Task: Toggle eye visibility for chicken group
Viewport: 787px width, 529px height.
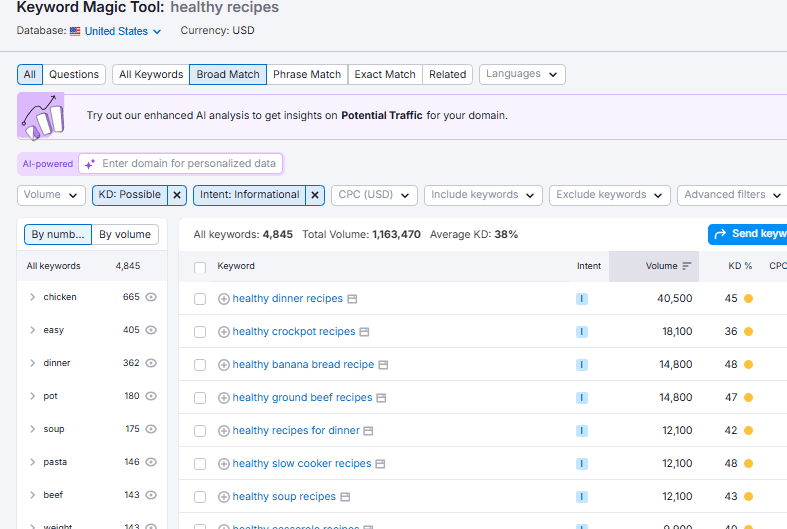Action: tap(151, 297)
